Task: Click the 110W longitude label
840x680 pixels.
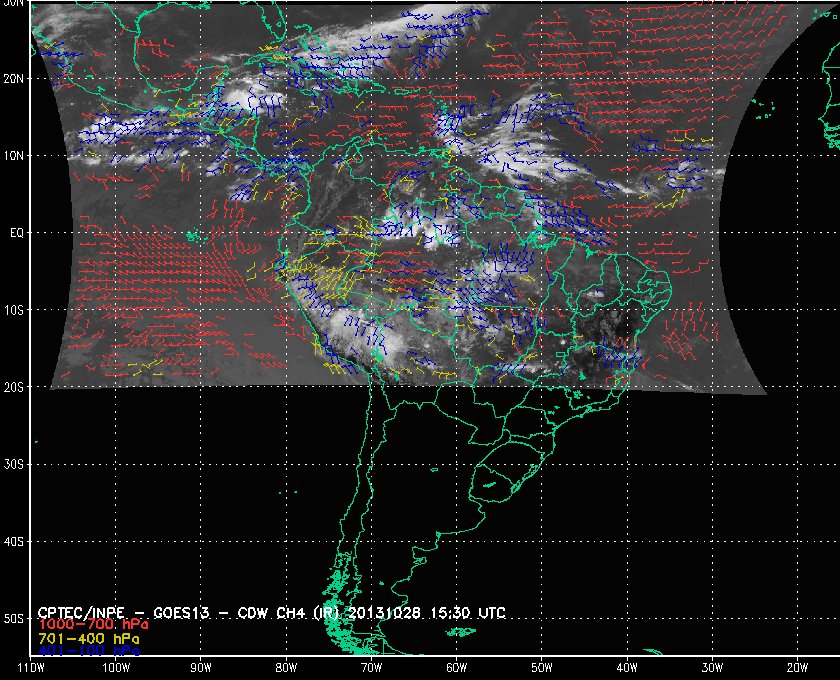Action: pos(31,668)
